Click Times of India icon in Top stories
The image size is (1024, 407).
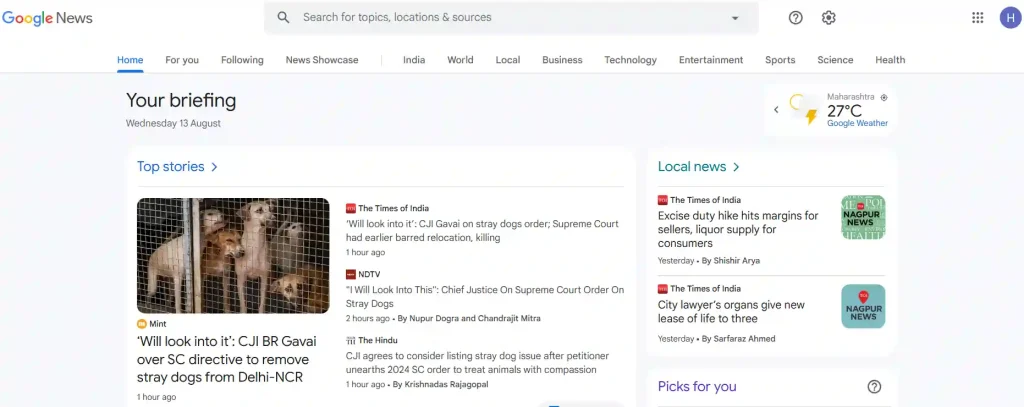pyautogui.click(x=351, y=208)
